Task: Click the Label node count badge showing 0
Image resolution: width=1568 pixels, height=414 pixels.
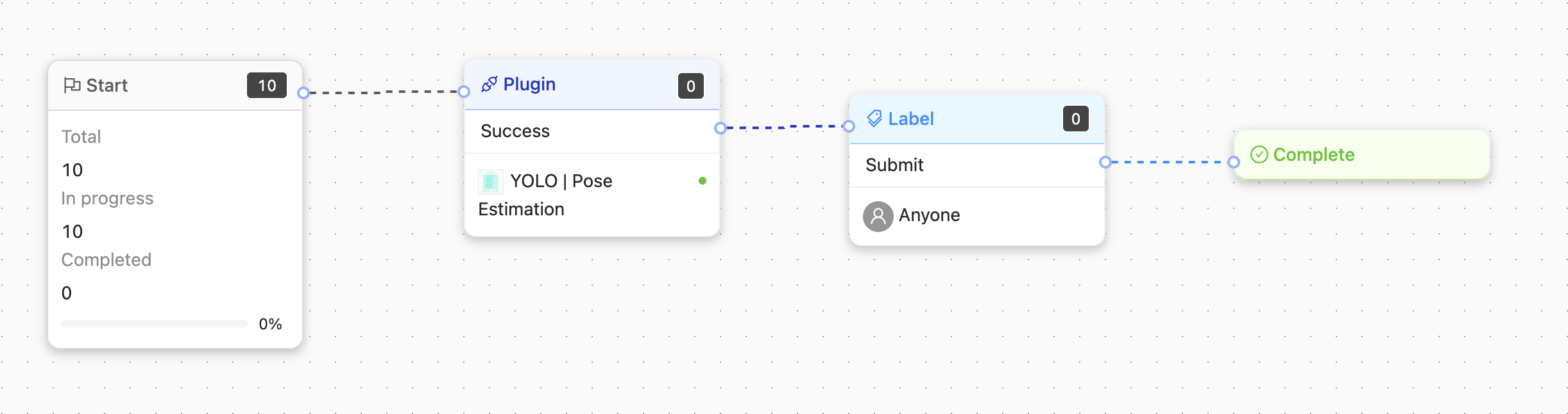Action: [1075, 119]
